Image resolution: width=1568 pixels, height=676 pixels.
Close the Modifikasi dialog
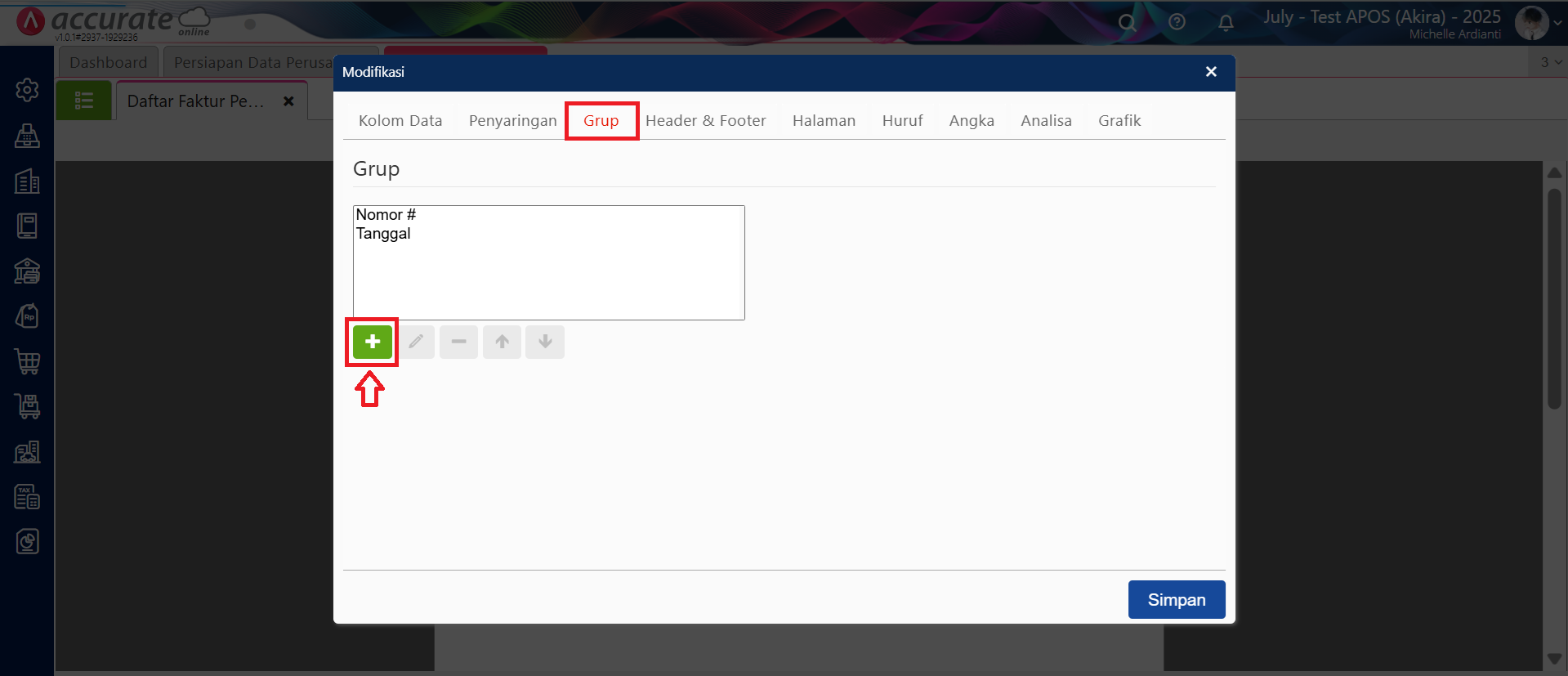tap(1211, 72)
